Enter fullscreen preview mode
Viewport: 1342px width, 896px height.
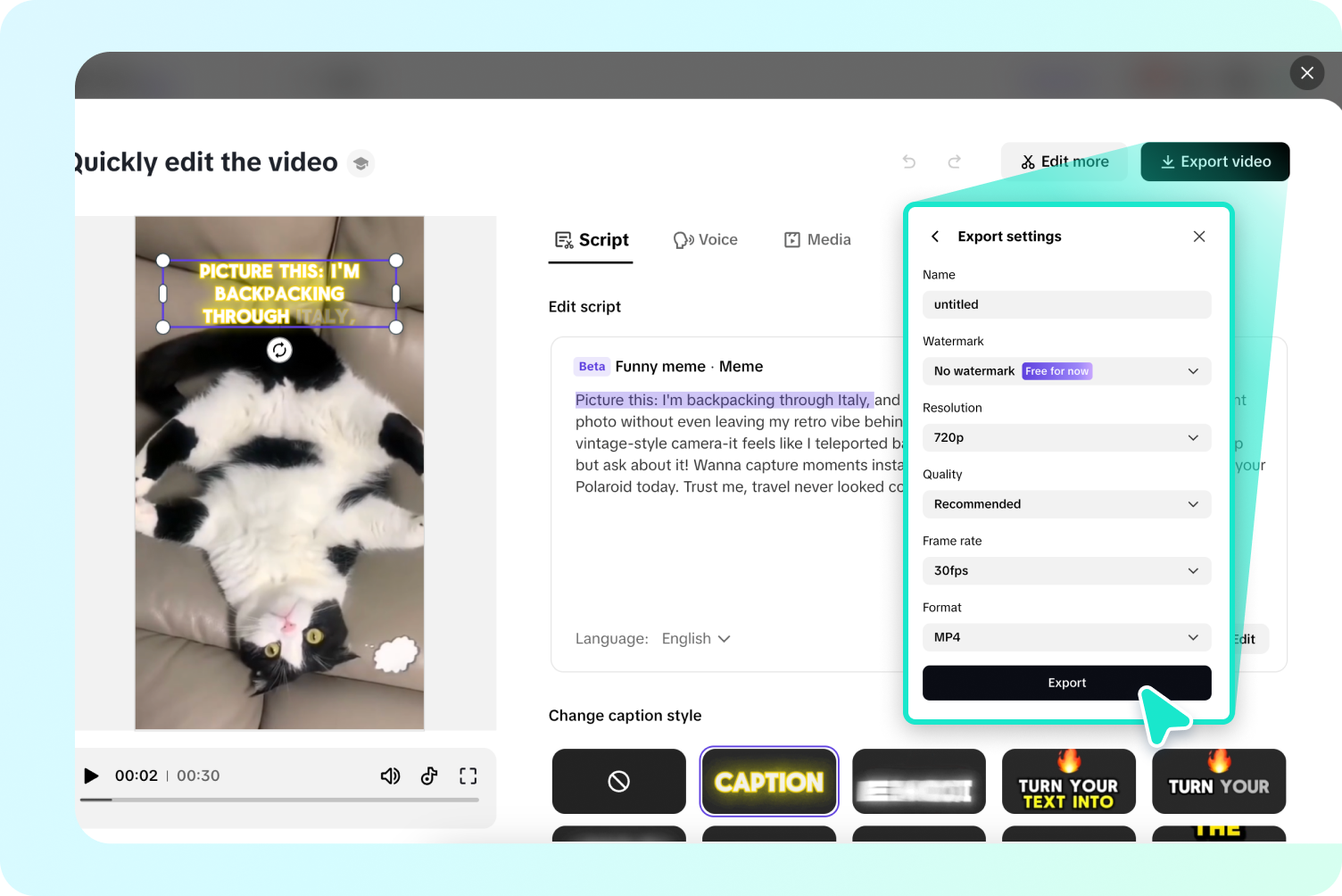pyautogui.click(x=468, y=776)
